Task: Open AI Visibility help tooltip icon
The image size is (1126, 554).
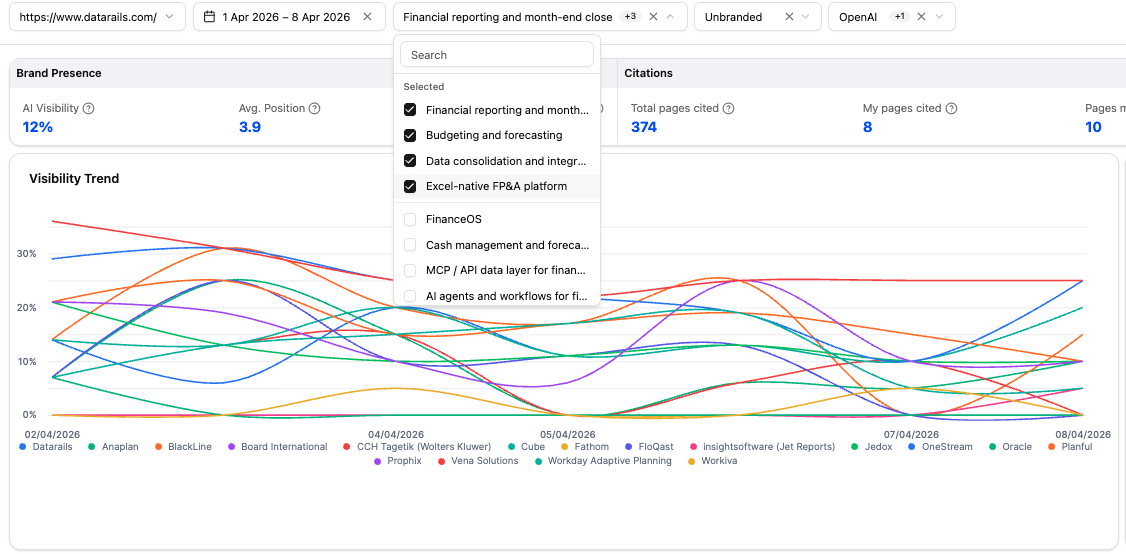Action: 88,109
